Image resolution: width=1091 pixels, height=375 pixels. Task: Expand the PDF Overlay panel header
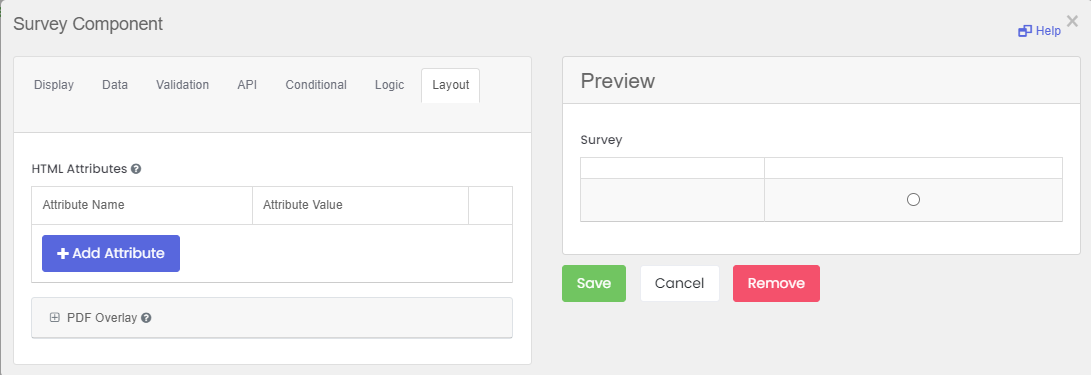(x=272, y=318)
